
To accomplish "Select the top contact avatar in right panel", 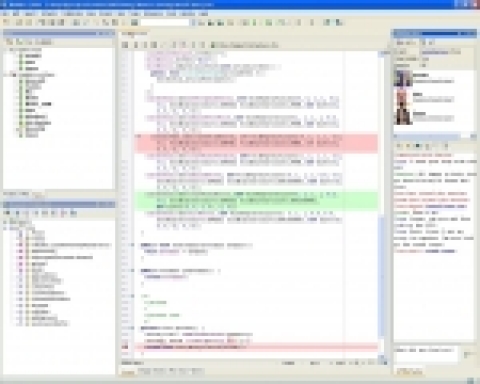I will pyautogui.click(x=403, y=79).
